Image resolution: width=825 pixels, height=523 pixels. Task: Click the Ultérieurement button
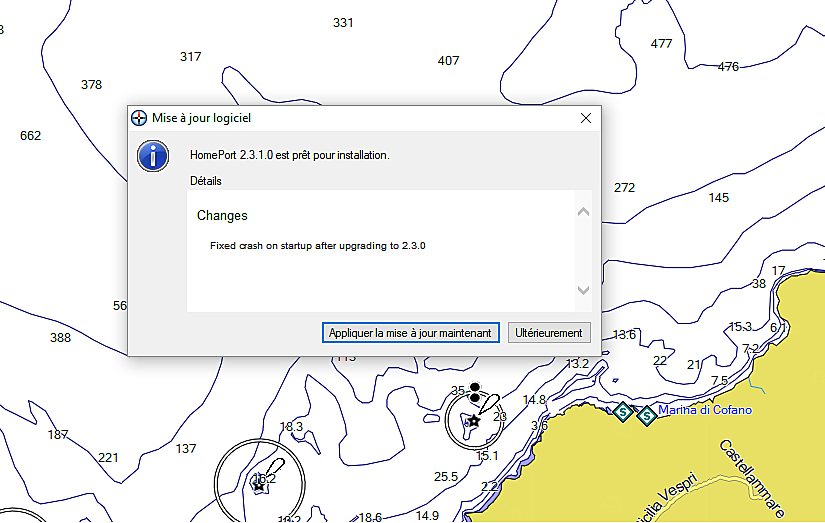pyautogui.click(x=549, y=333)
